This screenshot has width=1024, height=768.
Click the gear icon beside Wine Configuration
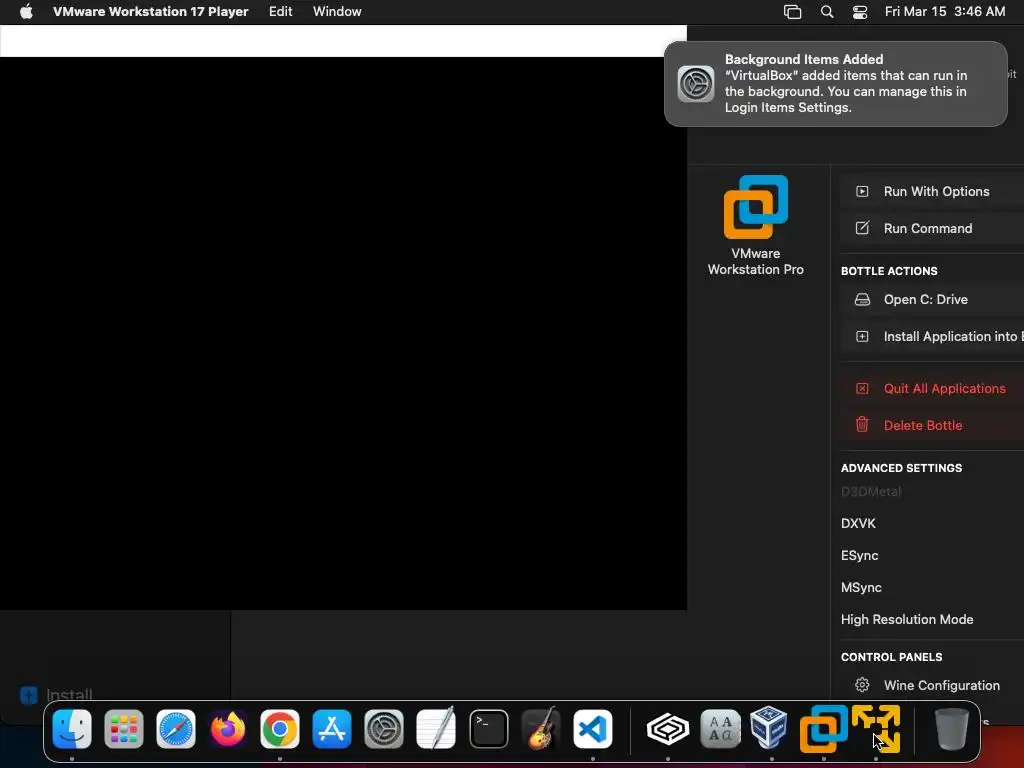(862, 685)
